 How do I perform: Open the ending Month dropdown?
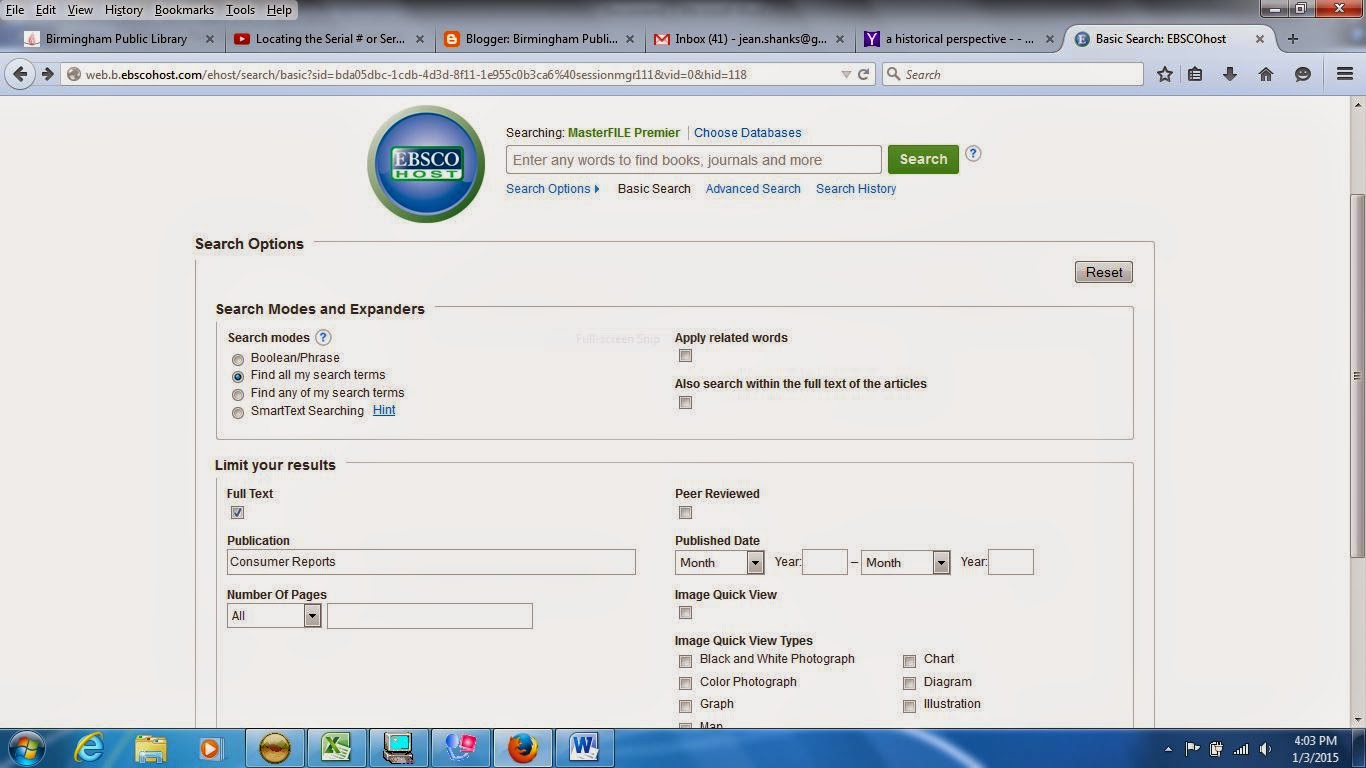click(x=906, y=563)
